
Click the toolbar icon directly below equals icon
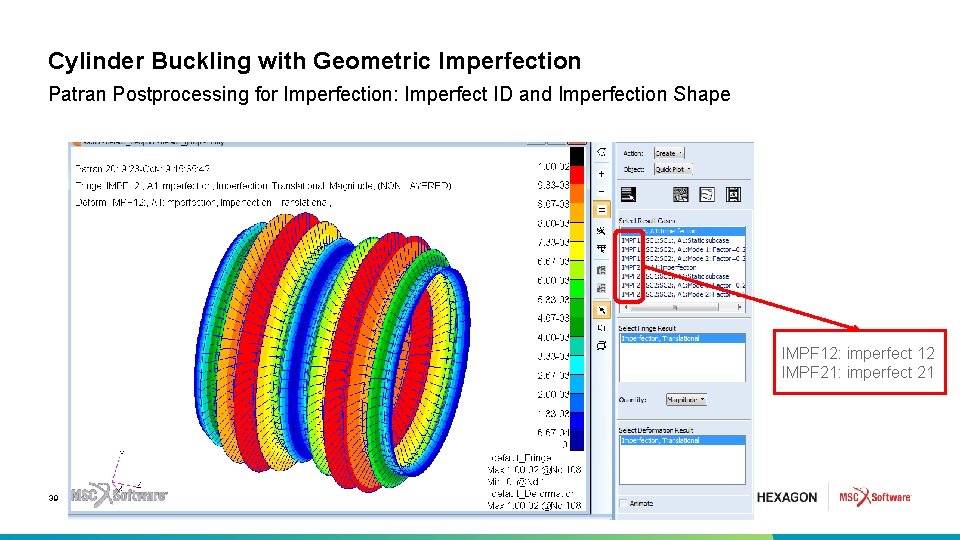[x=601, y=231]
